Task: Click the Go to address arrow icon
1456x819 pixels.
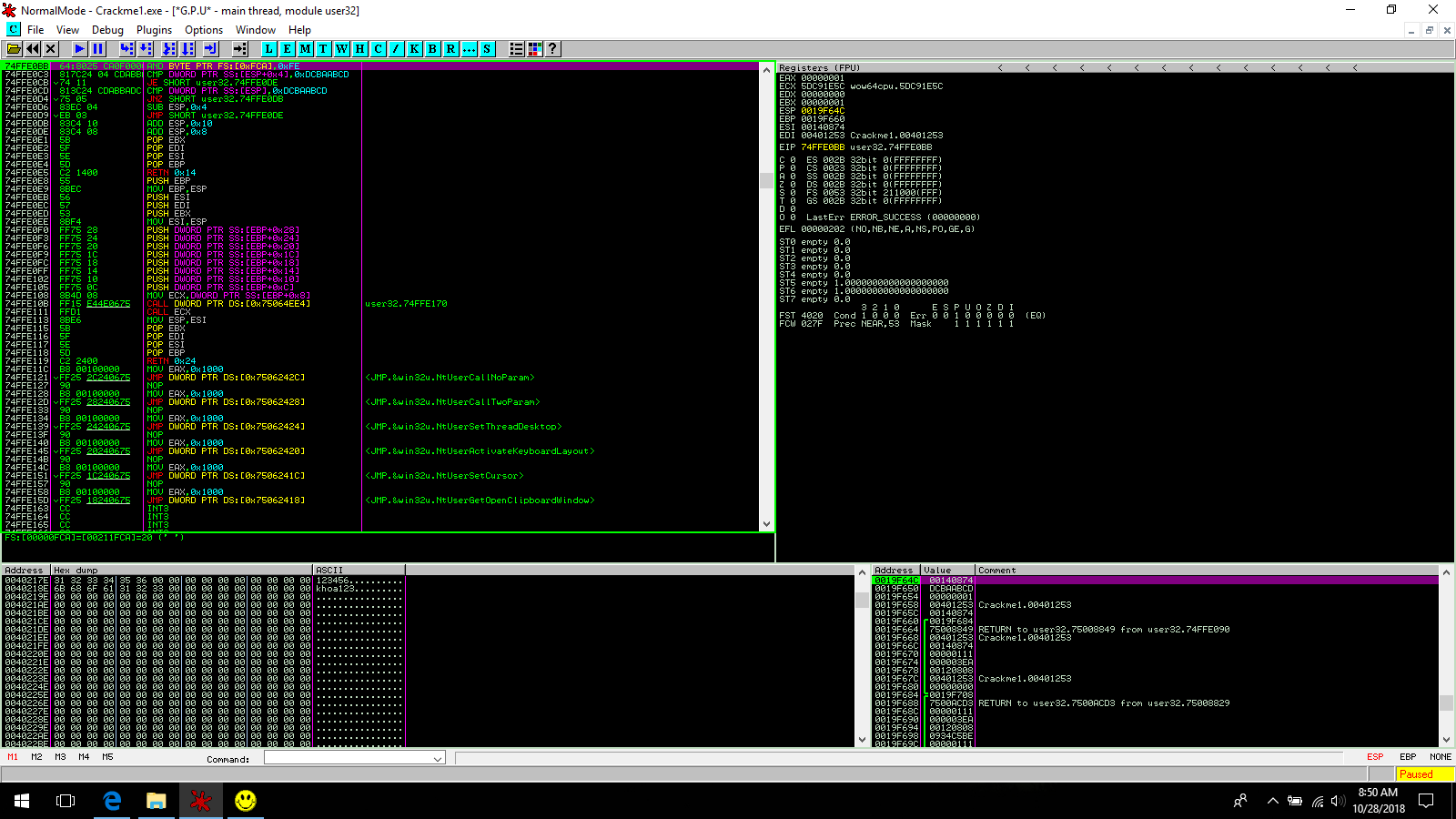Action: [x=240, y=49]
